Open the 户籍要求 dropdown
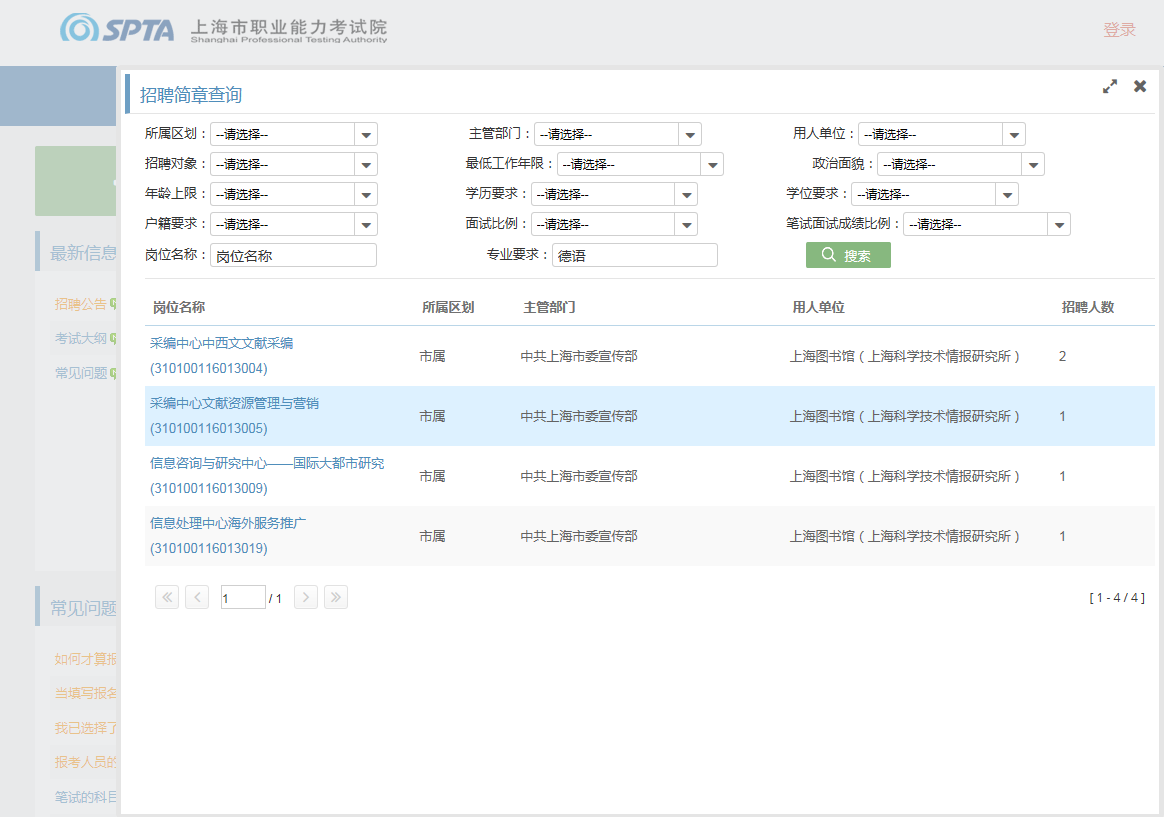The width and height of the screenshot is (1164, 817). [x=294, y=224]
